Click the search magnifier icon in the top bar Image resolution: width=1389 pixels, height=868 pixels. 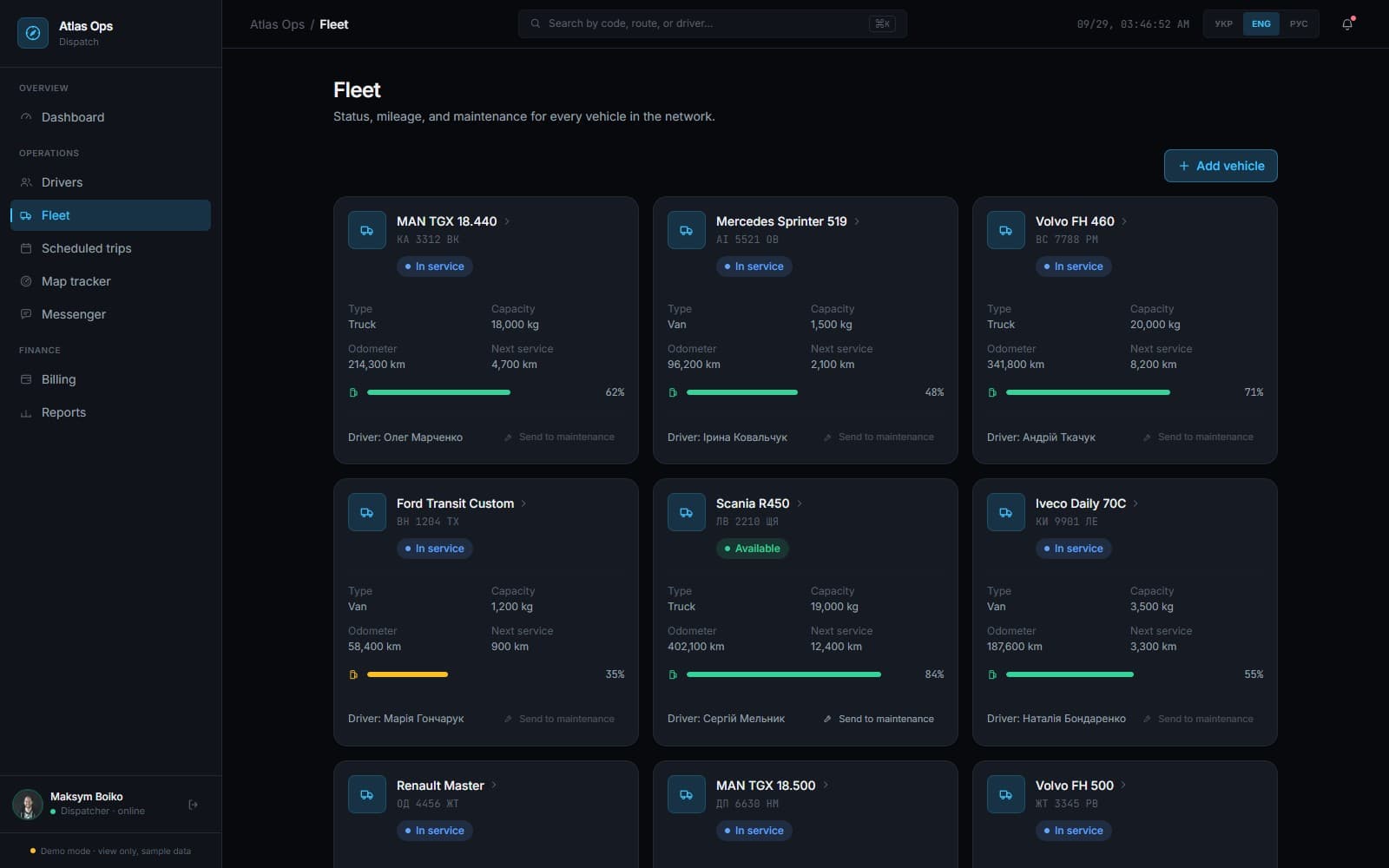pos(536,23)
